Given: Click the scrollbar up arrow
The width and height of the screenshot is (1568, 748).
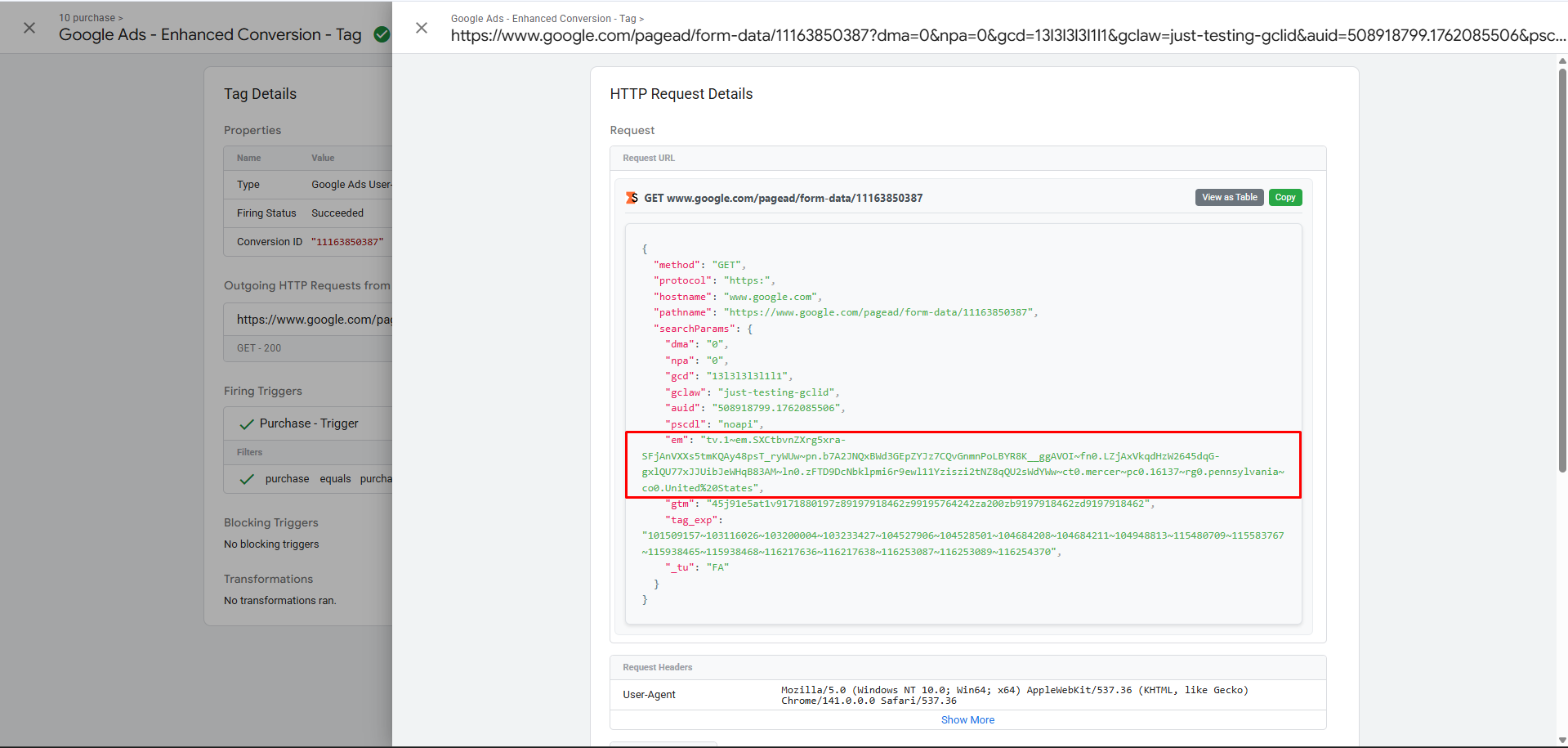Looking at the screenshot, I should [x=1562, y=60].
